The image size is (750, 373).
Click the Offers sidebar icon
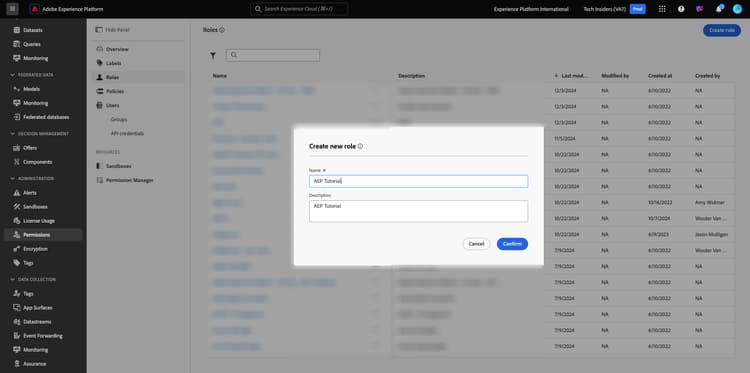pos(17,148)
